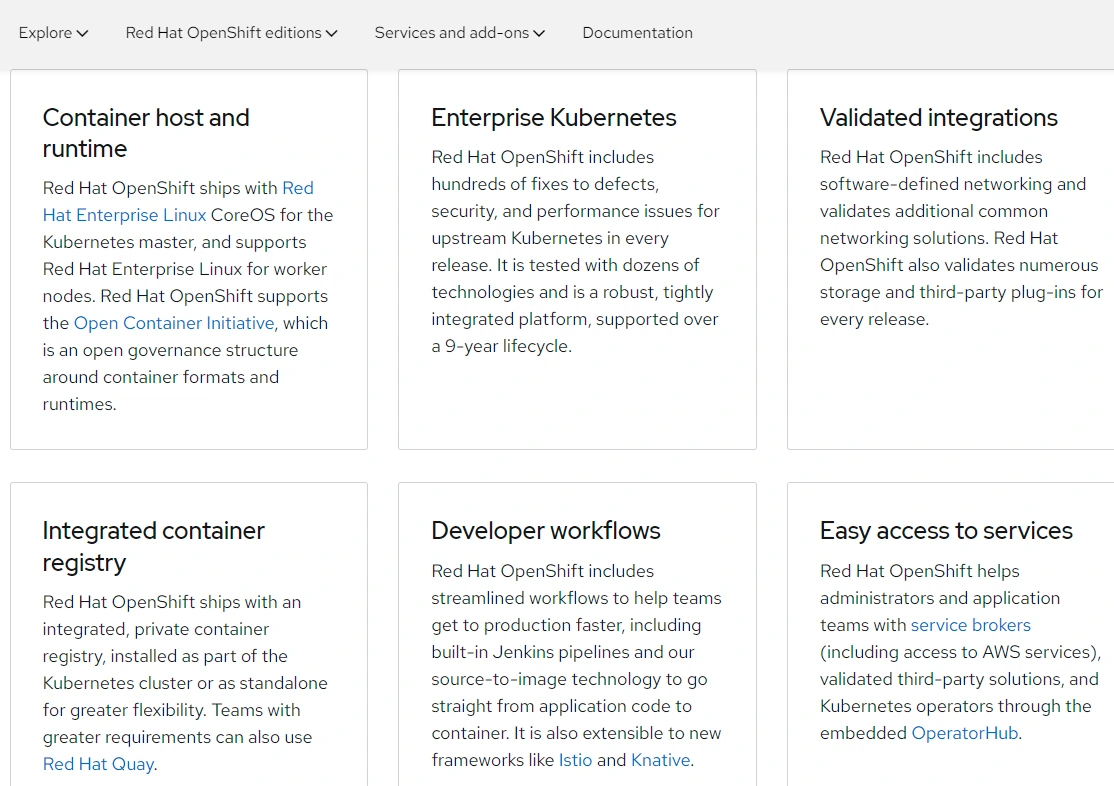Click the word 'runtimes.' in first card

(80, 404)
